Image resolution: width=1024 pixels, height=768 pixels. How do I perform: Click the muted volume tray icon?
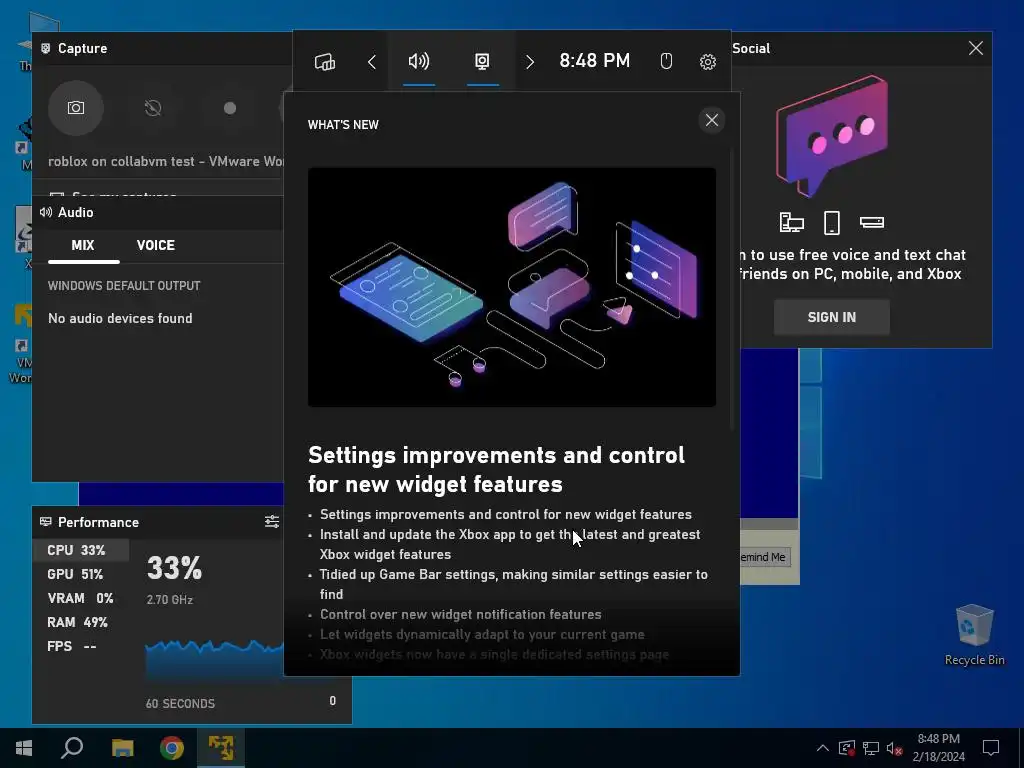pos(894,748)
